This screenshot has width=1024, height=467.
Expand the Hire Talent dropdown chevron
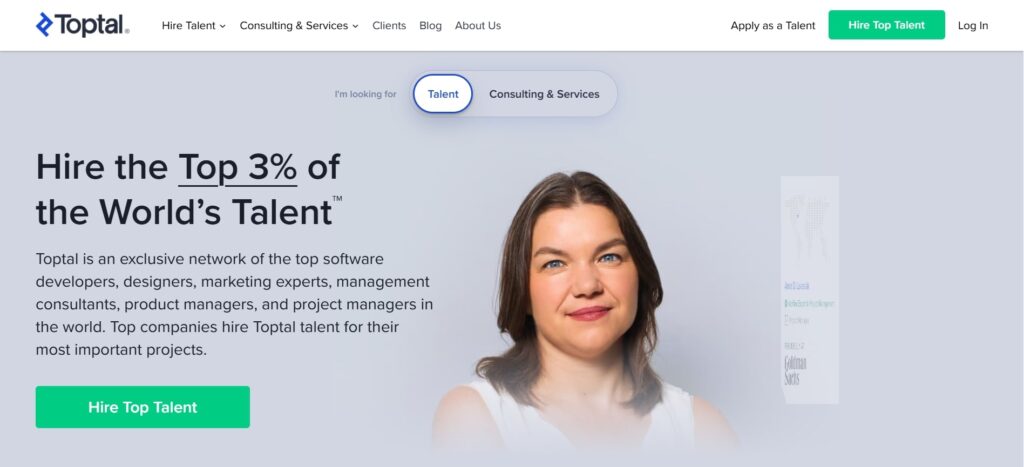point(223,26)
